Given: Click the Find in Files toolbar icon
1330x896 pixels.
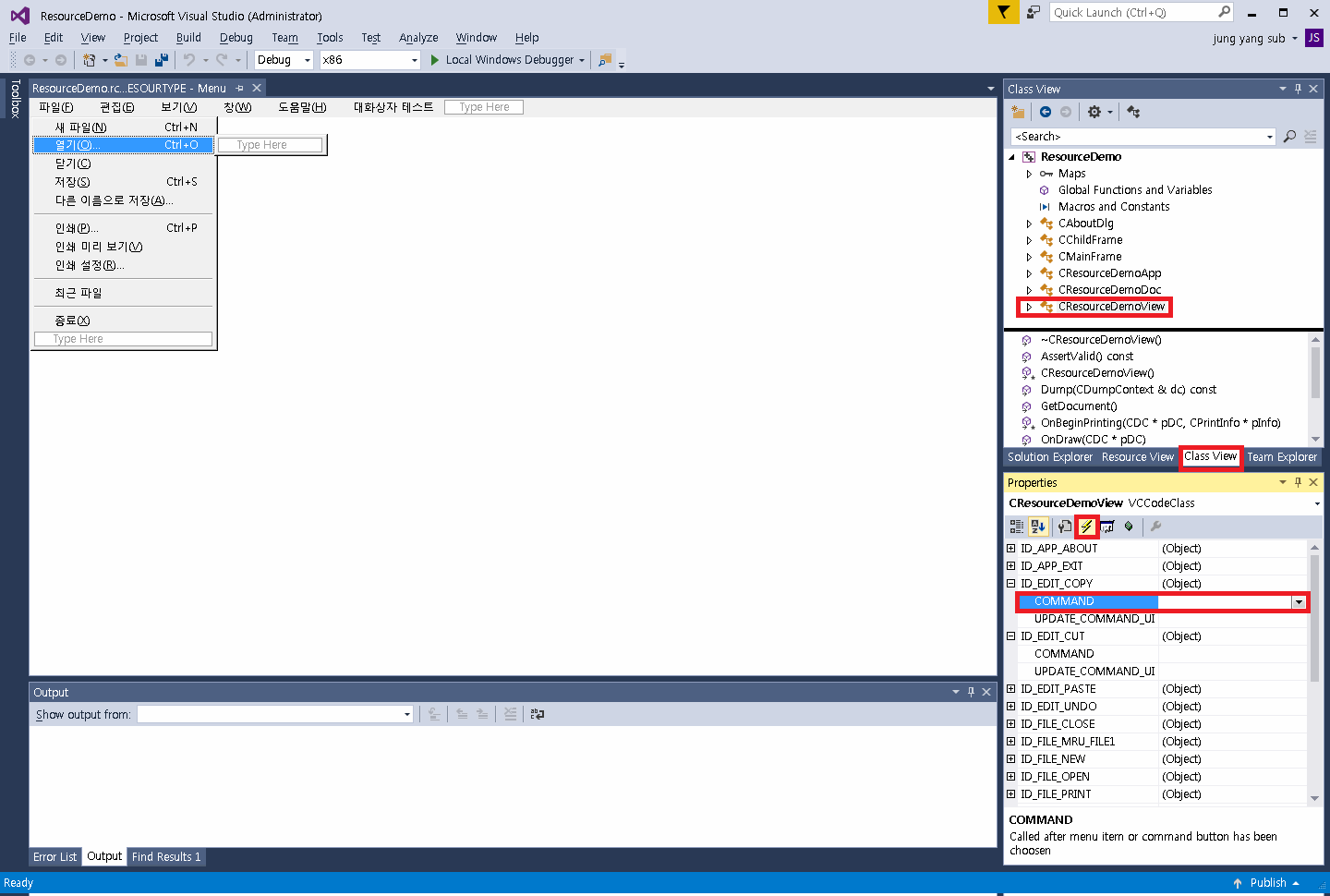Looking at the screenshot, I should 605,60.
